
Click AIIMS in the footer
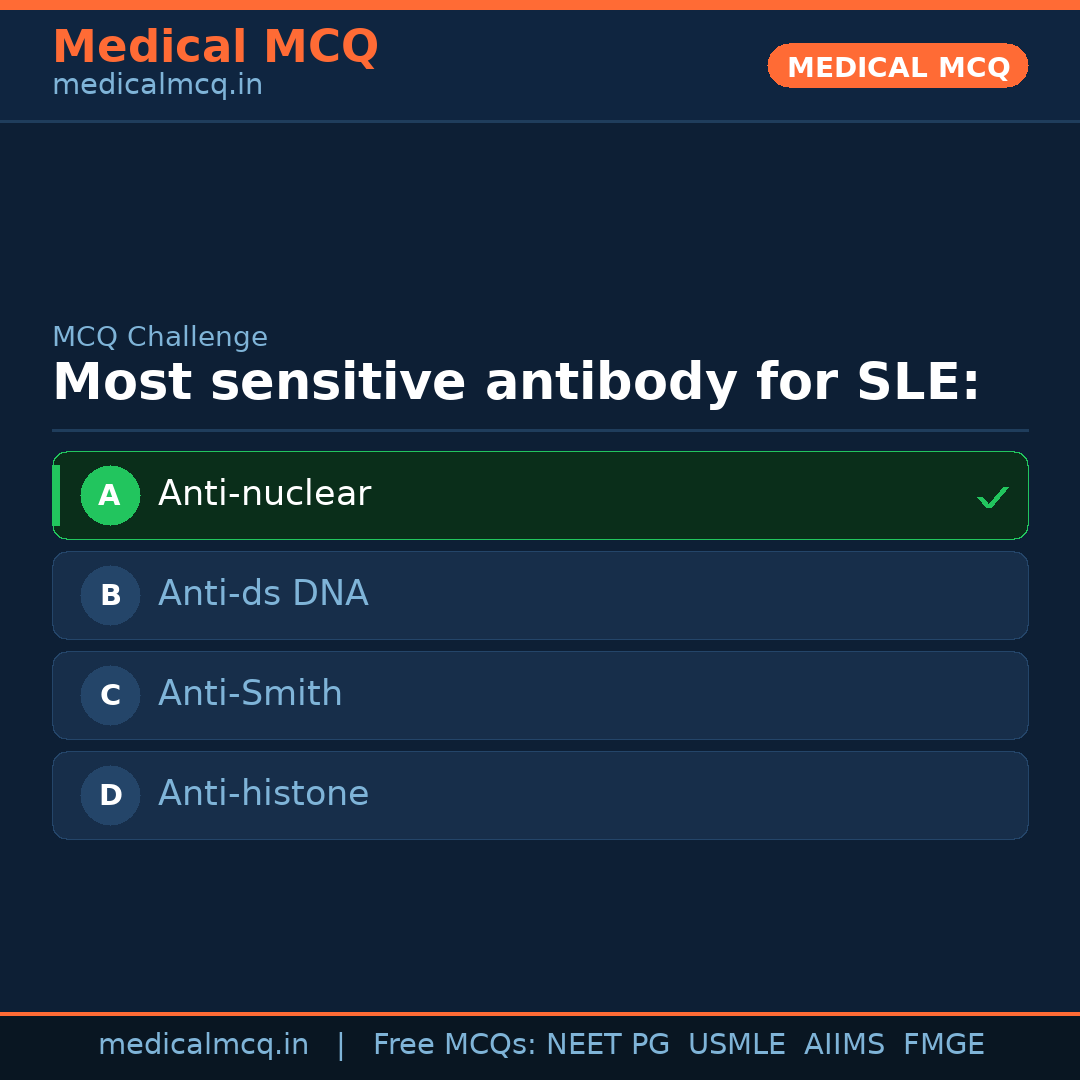tap(844, 1045)
